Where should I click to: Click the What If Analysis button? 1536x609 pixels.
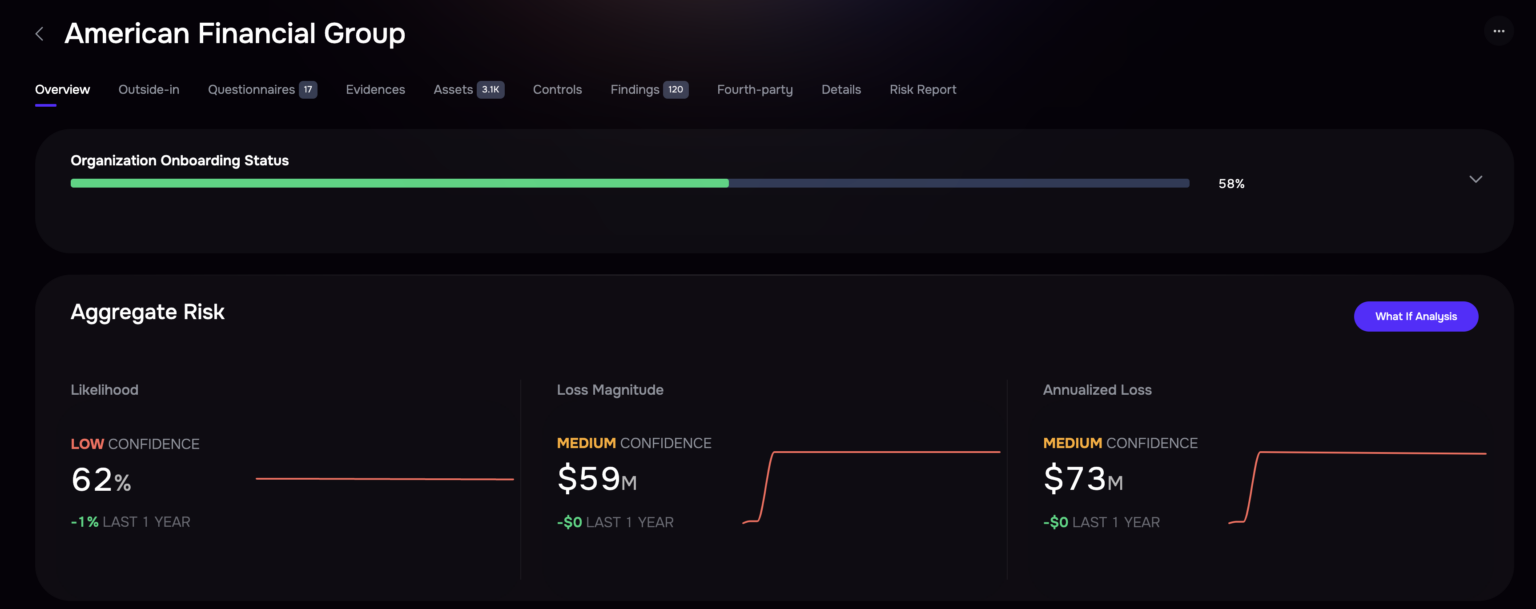point(1415,316)
